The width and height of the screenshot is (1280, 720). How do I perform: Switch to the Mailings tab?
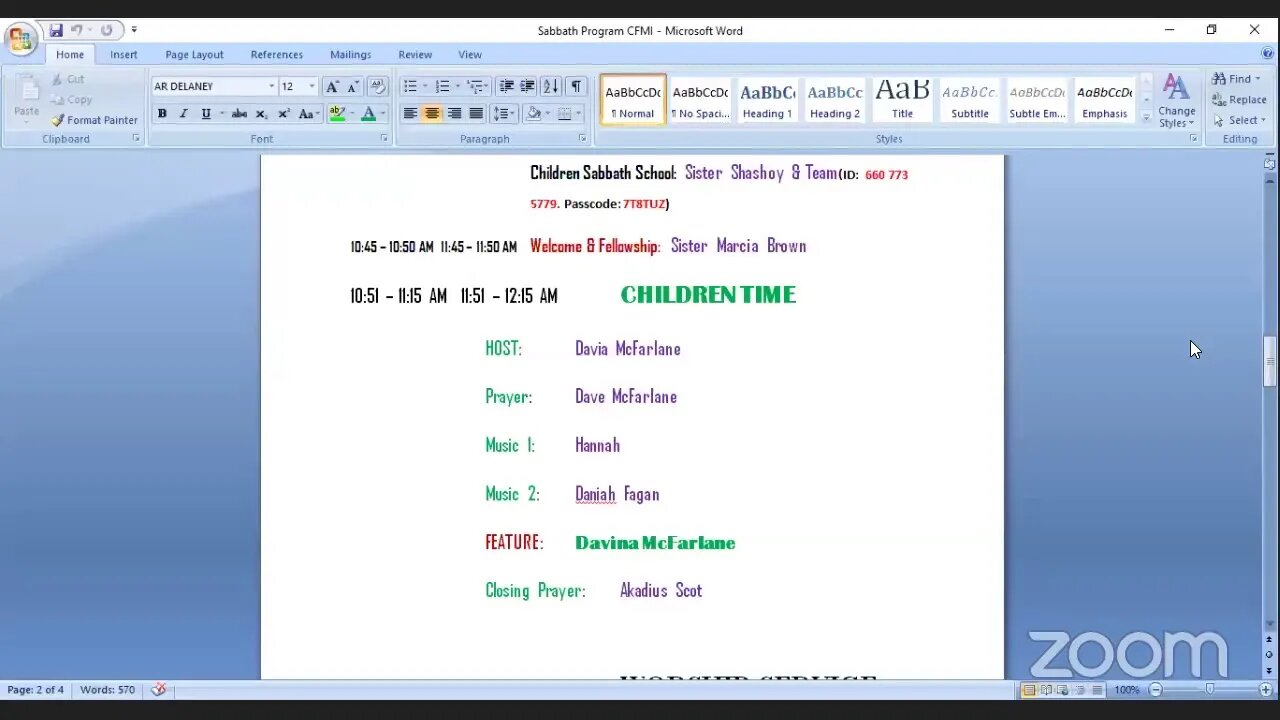[x=351, y=55]
